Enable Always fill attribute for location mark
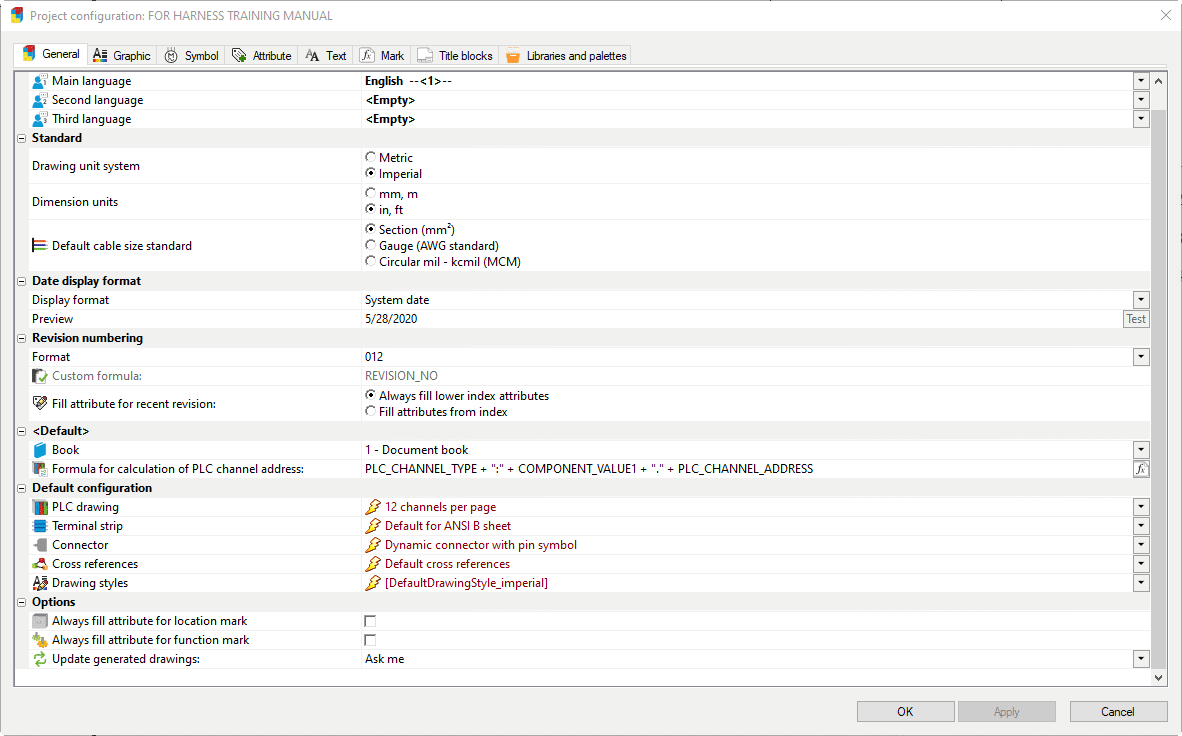The image size is (1182, 736). point(370,621)
